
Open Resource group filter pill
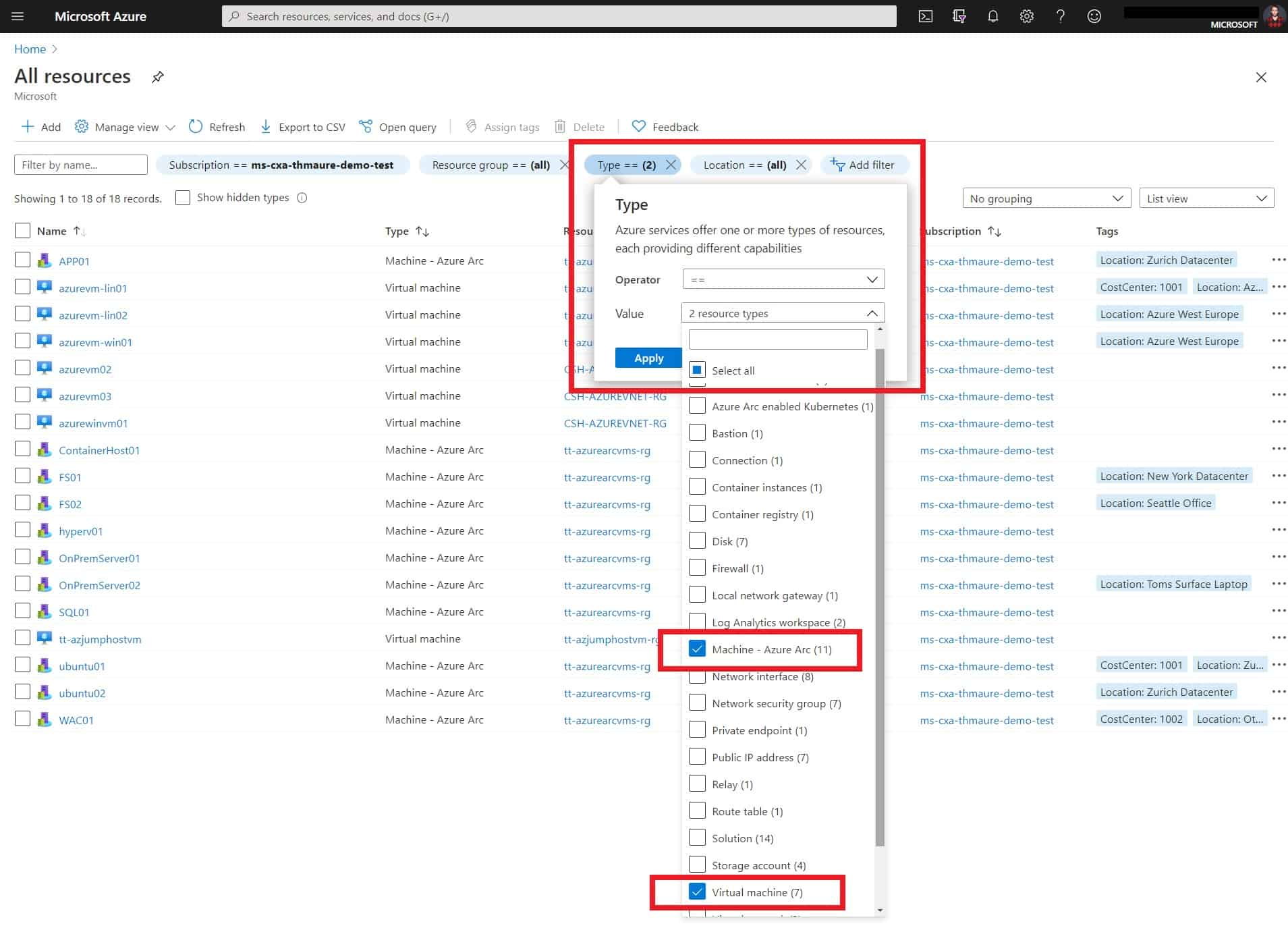pos(491,165)
